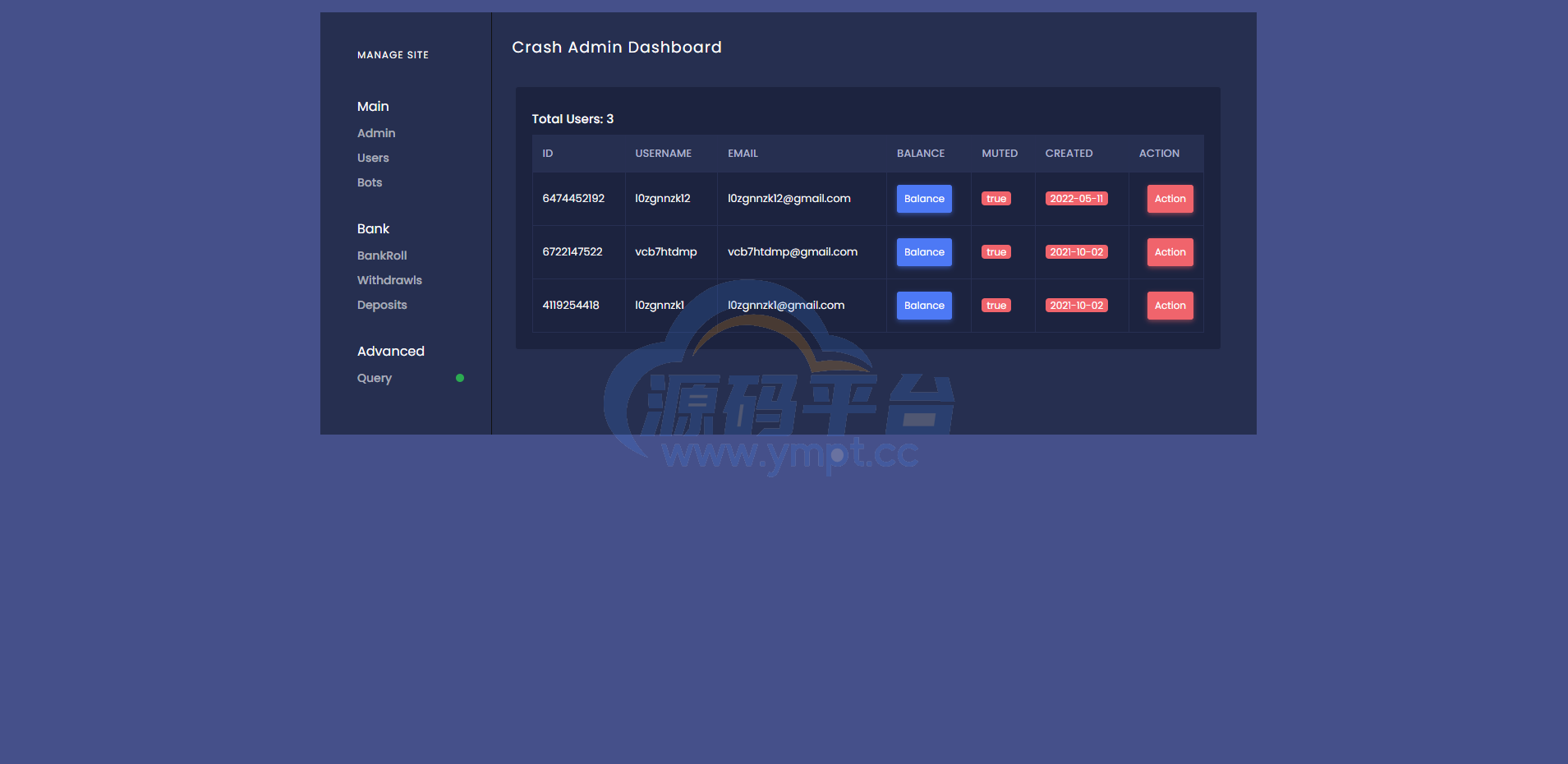Click the Bank section heading
Image resolution: width=1568 pixels, height=764 pixels.
[x=373, y=229]
